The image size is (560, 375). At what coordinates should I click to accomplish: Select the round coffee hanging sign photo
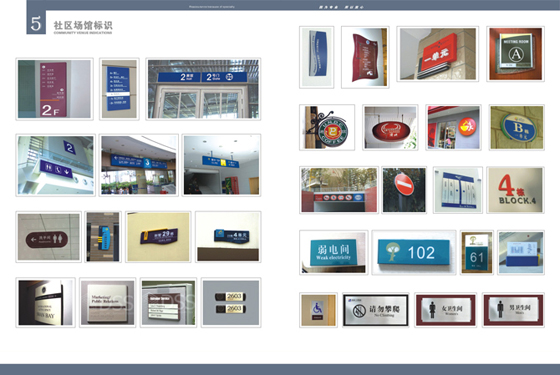tap(327, 128)
